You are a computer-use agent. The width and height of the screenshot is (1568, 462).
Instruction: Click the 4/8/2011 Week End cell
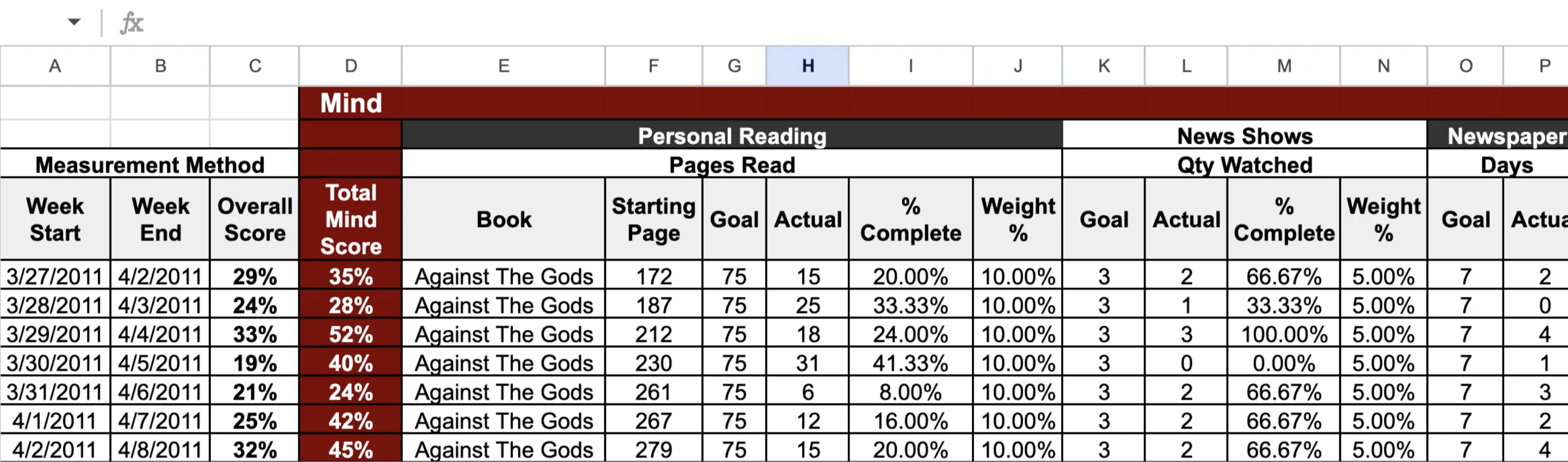[x=160, y=450]
